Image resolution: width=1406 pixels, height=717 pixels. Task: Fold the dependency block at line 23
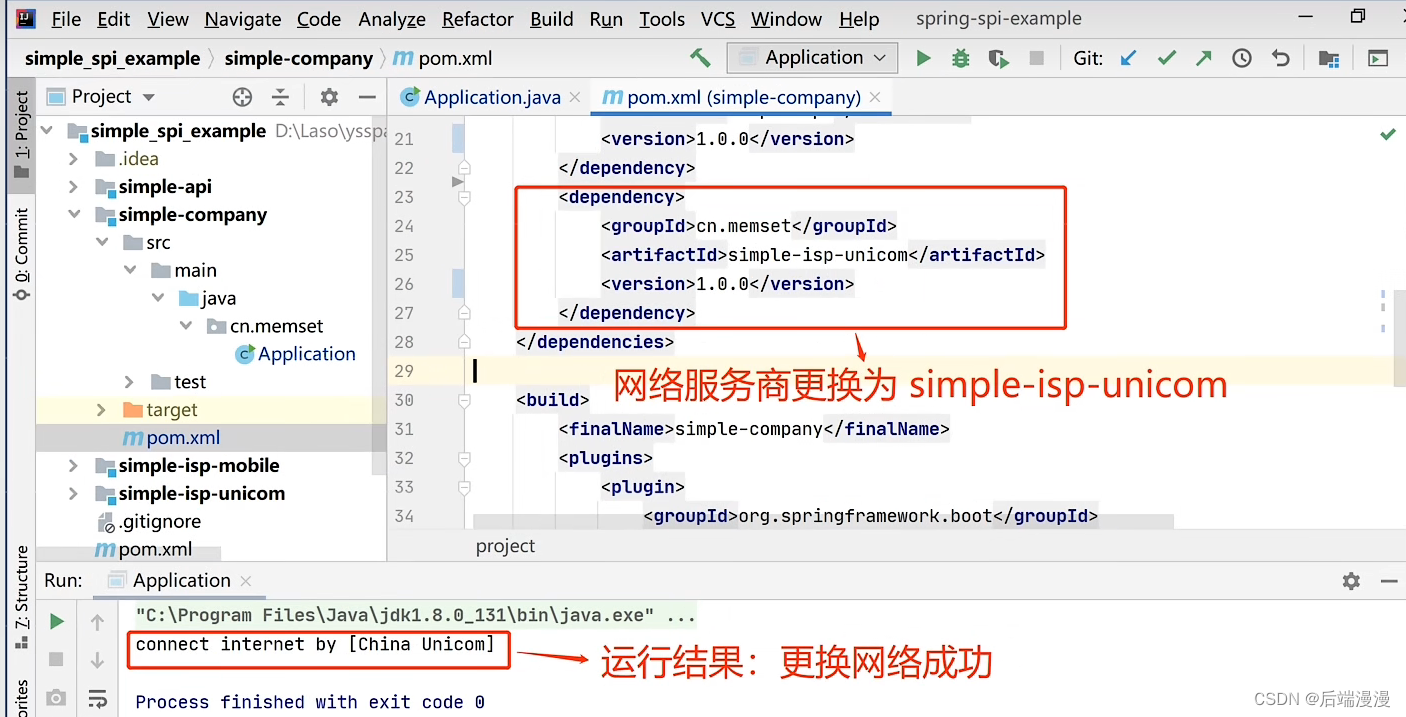tap(464, 198)
